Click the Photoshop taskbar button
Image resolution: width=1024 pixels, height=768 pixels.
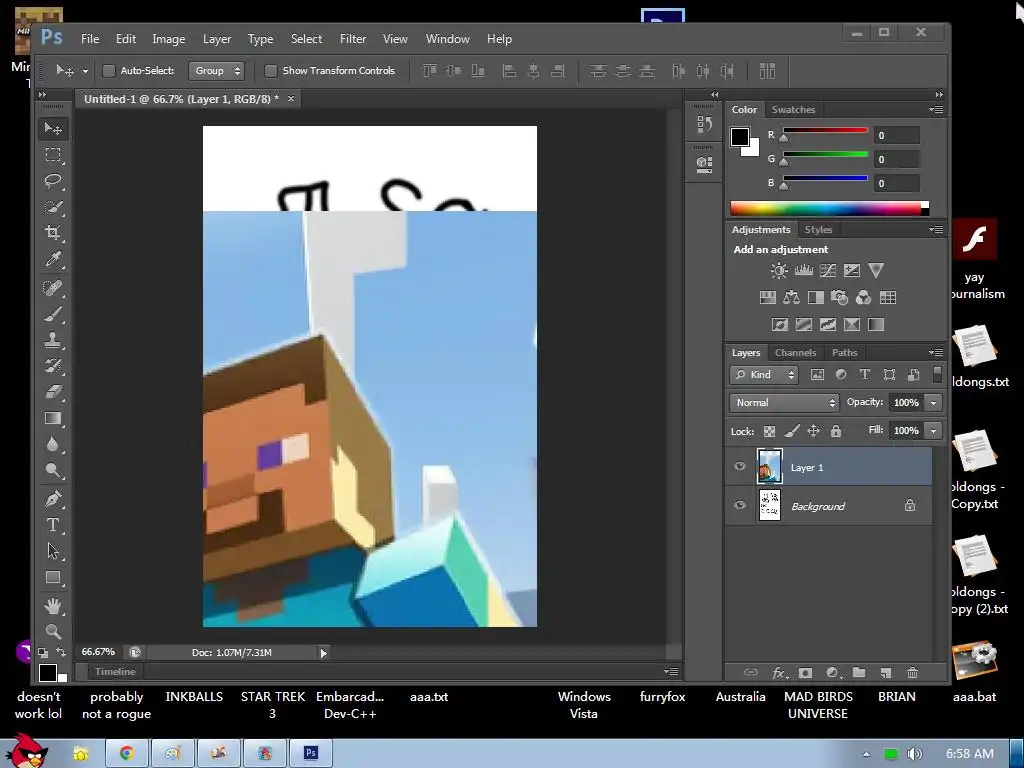(311, 754)
